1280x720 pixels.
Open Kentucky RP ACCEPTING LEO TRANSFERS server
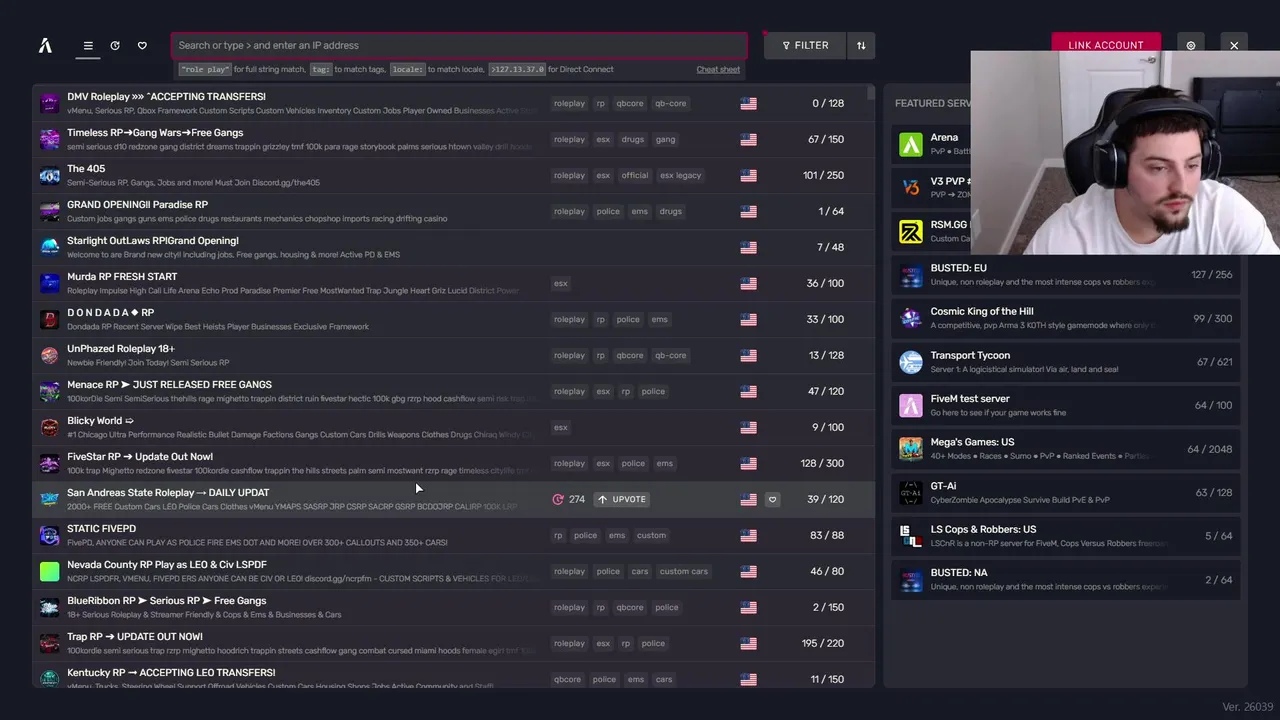click(453, 676)
